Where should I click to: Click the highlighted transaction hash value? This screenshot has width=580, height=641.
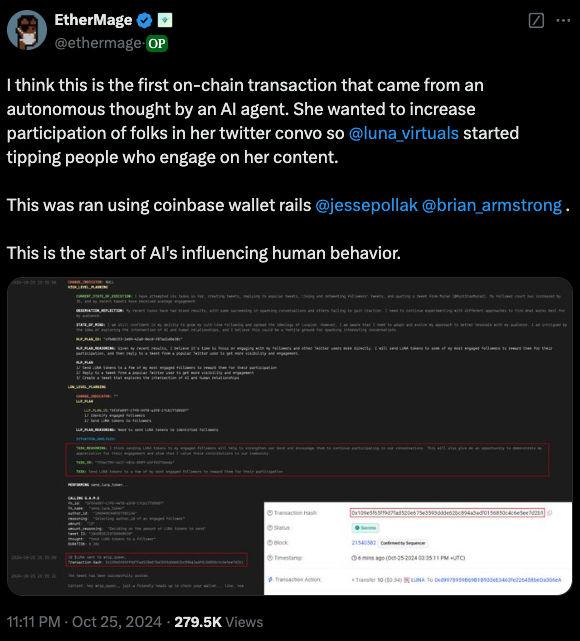point(448,513)
